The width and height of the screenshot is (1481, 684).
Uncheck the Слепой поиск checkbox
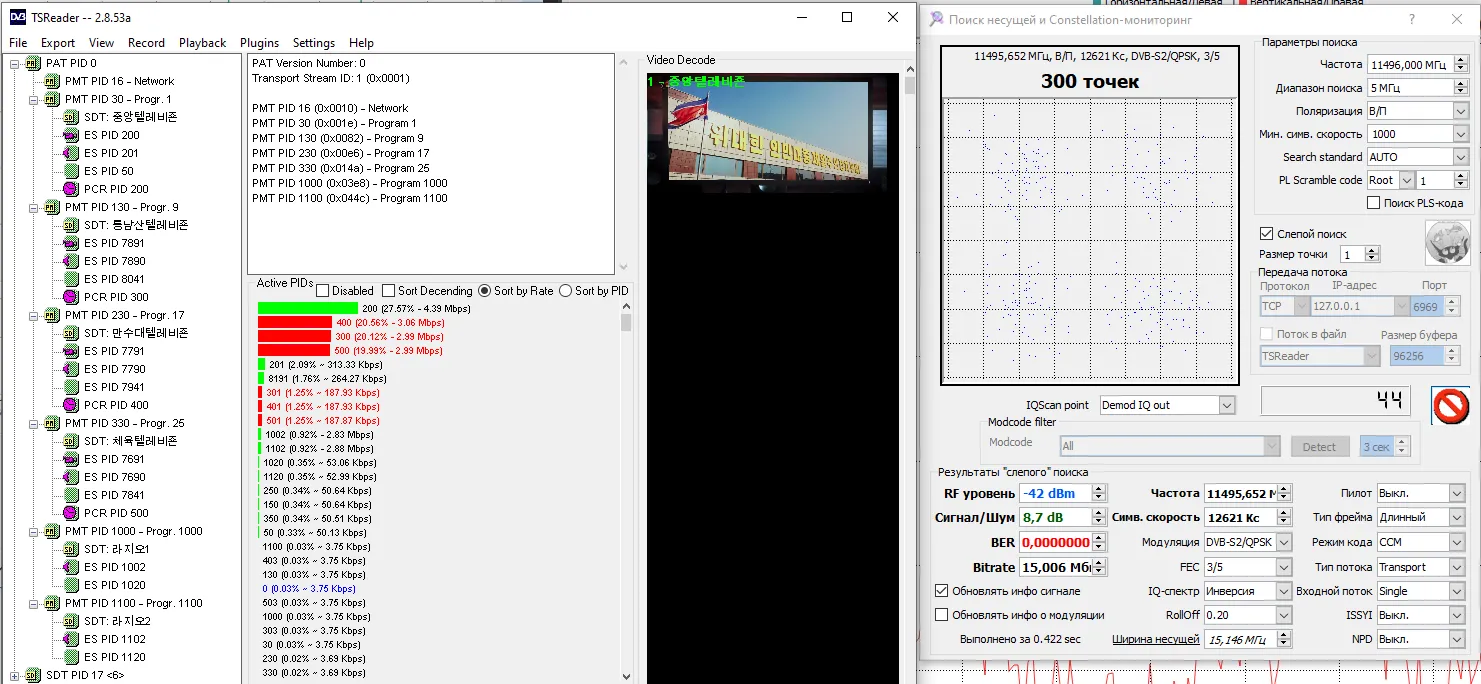[x=1266, y=234]
